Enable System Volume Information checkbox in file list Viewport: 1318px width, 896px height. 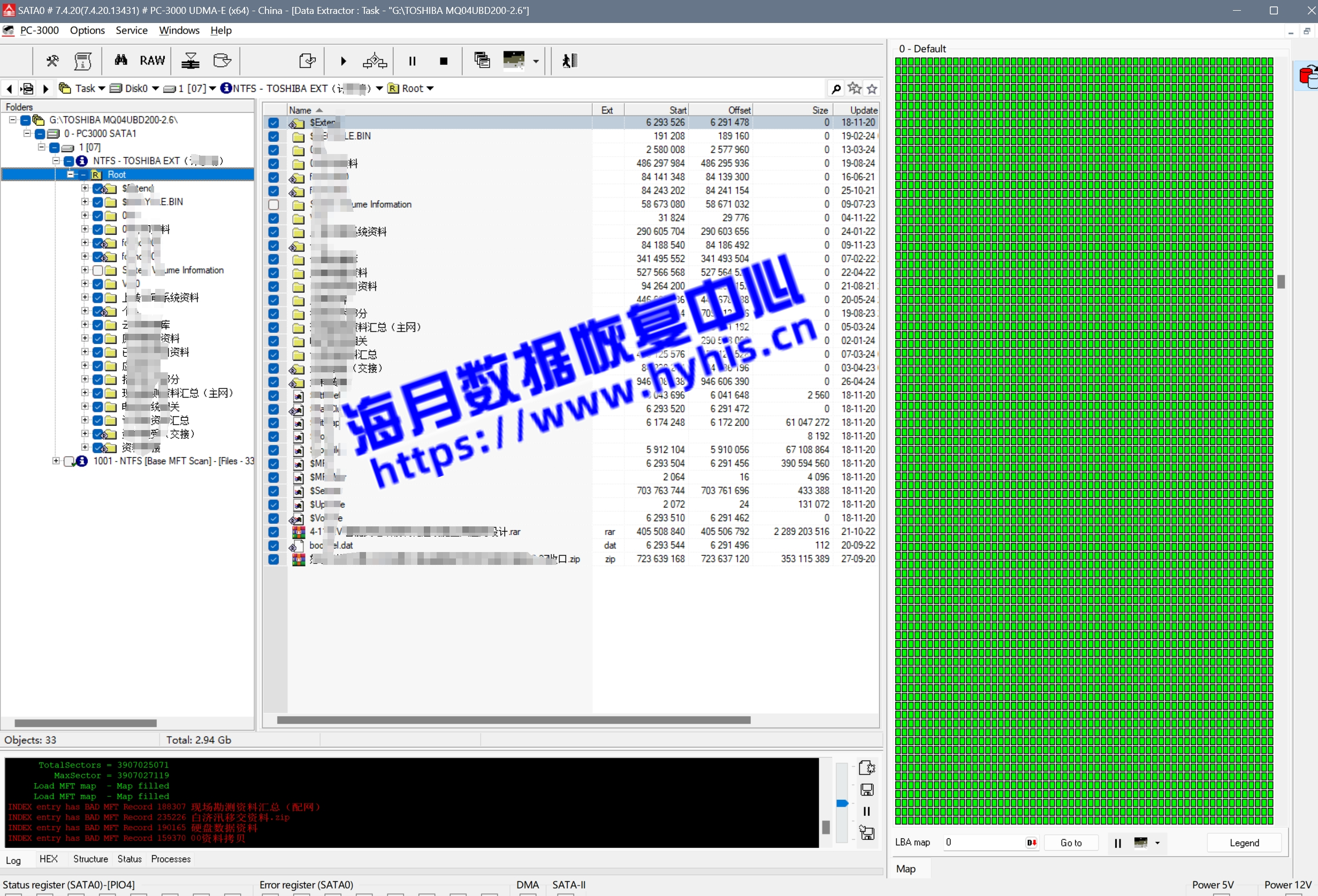(x=273, y=205)
